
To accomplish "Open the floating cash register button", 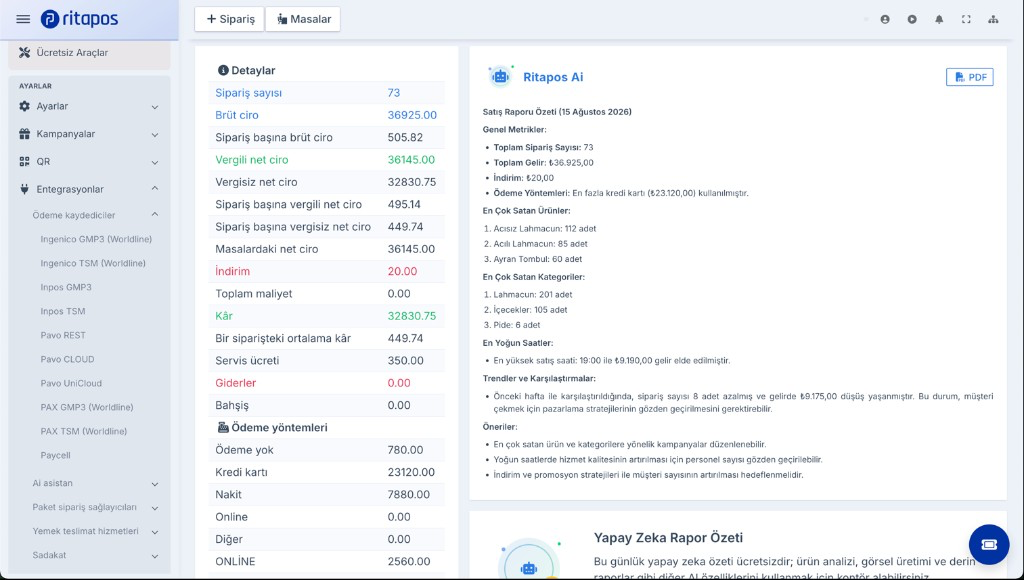I will (989, 544).
